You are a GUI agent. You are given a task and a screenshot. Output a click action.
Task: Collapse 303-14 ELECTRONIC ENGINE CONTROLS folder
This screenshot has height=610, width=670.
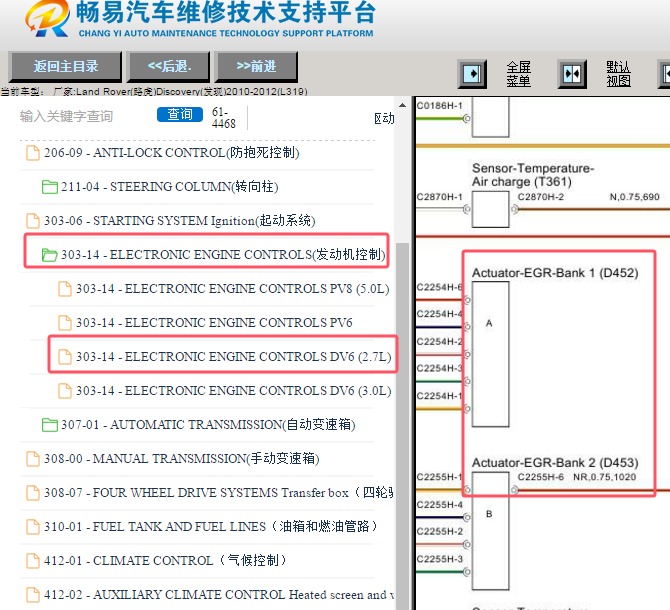click(223, 255)
